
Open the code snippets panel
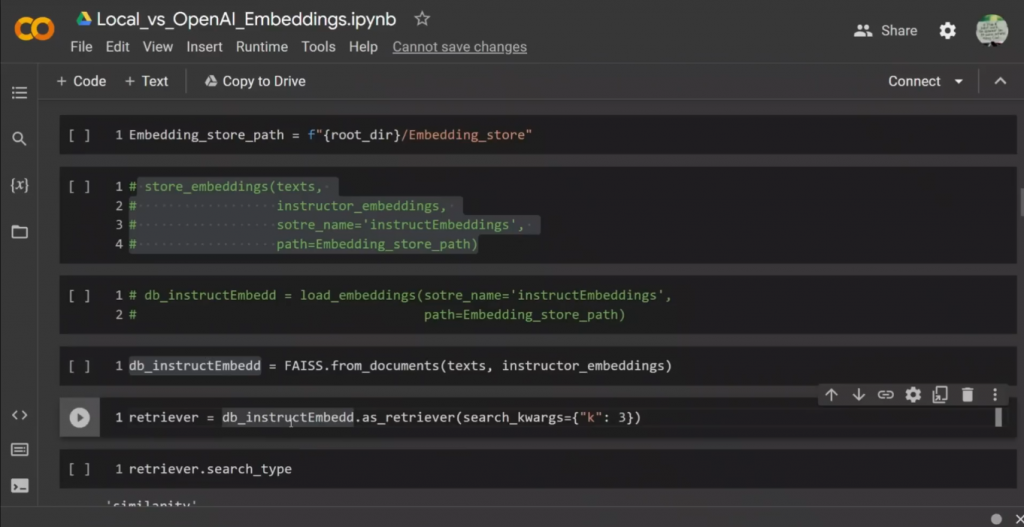[19, 415]
